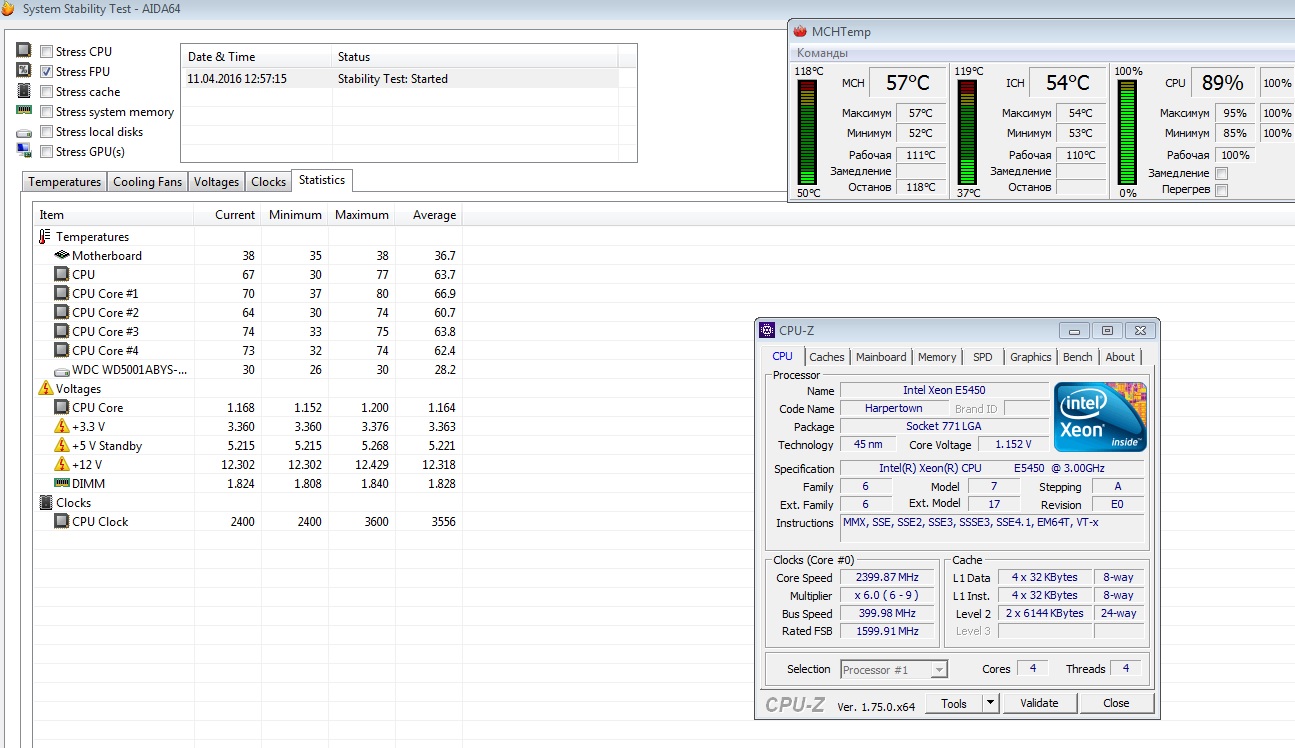This screenshot has width=1295, height=748.
Task: Click the hard disk icon of WDC WD5001ABYS row
Action: tap(62, 370)
